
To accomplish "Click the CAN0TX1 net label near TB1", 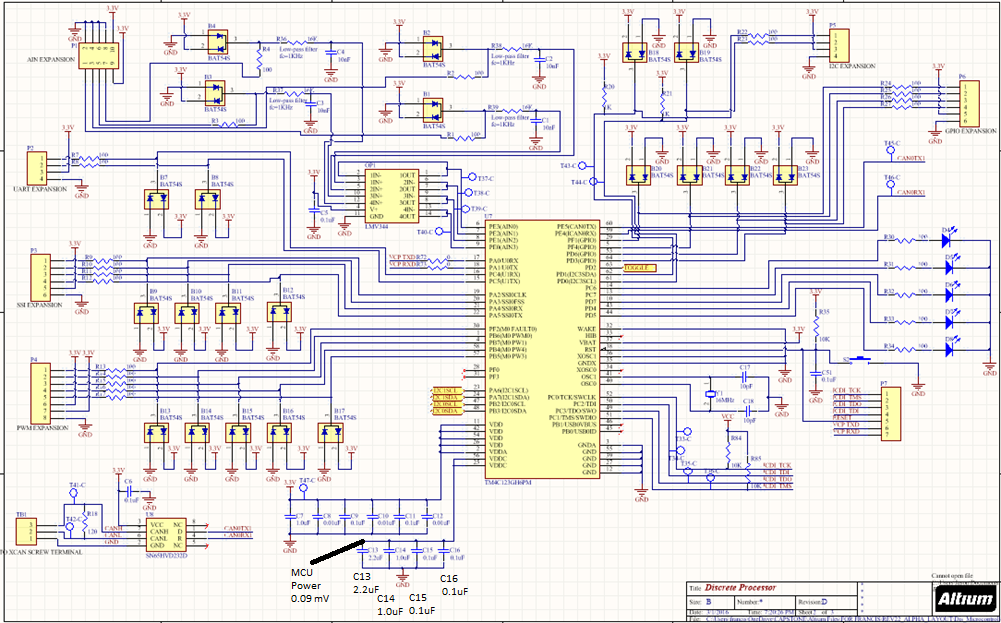I will pos(238,530).
